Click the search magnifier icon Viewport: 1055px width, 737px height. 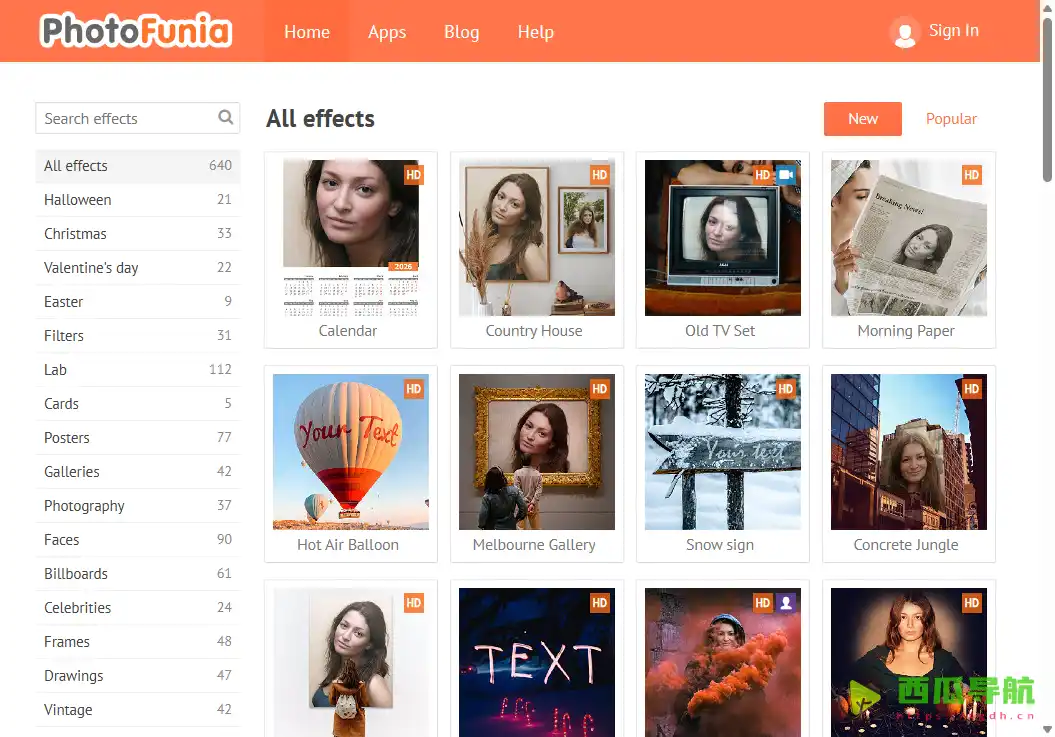click(x=226, y=118)
